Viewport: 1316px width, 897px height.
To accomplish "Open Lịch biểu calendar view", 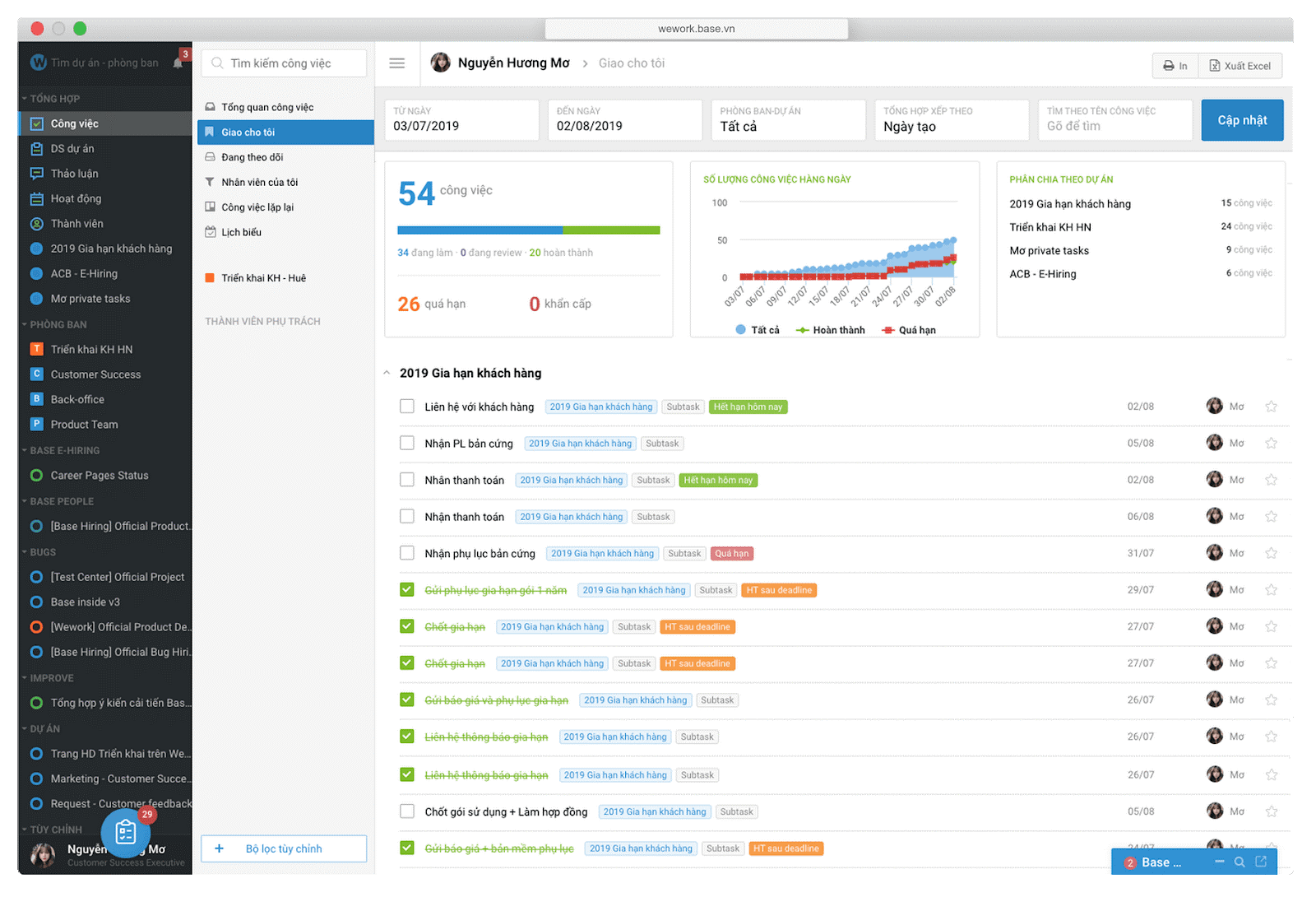I will click(241, 233).
